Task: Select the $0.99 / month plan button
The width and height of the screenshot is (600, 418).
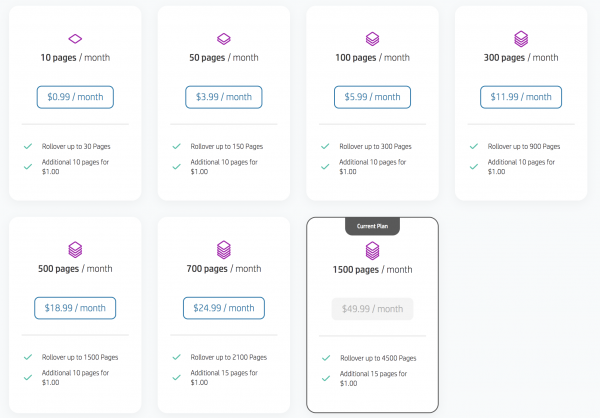Action: click(x=75, y=98)
